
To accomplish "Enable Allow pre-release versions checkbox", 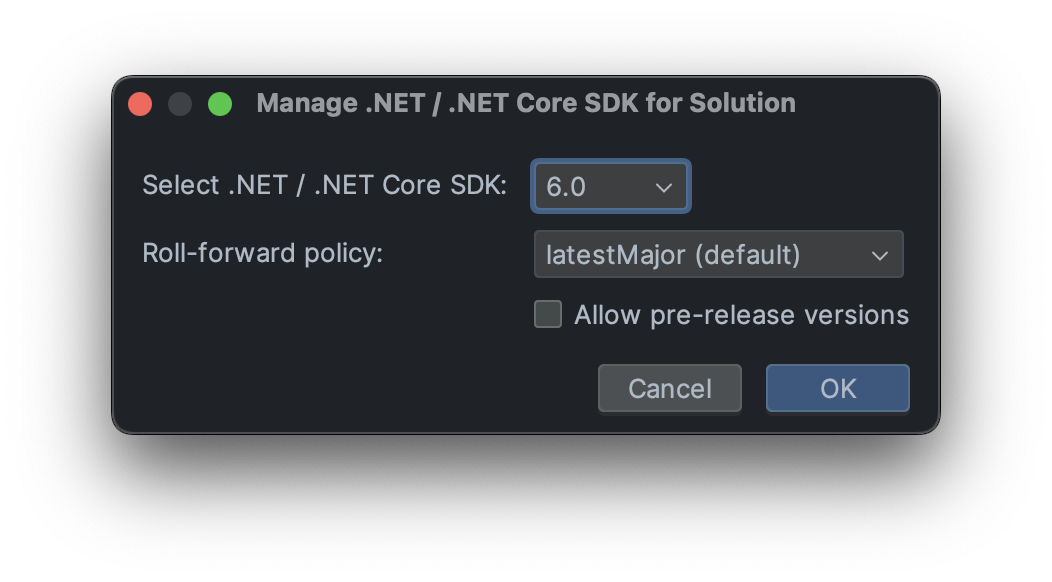I will [x=548, y=315].
